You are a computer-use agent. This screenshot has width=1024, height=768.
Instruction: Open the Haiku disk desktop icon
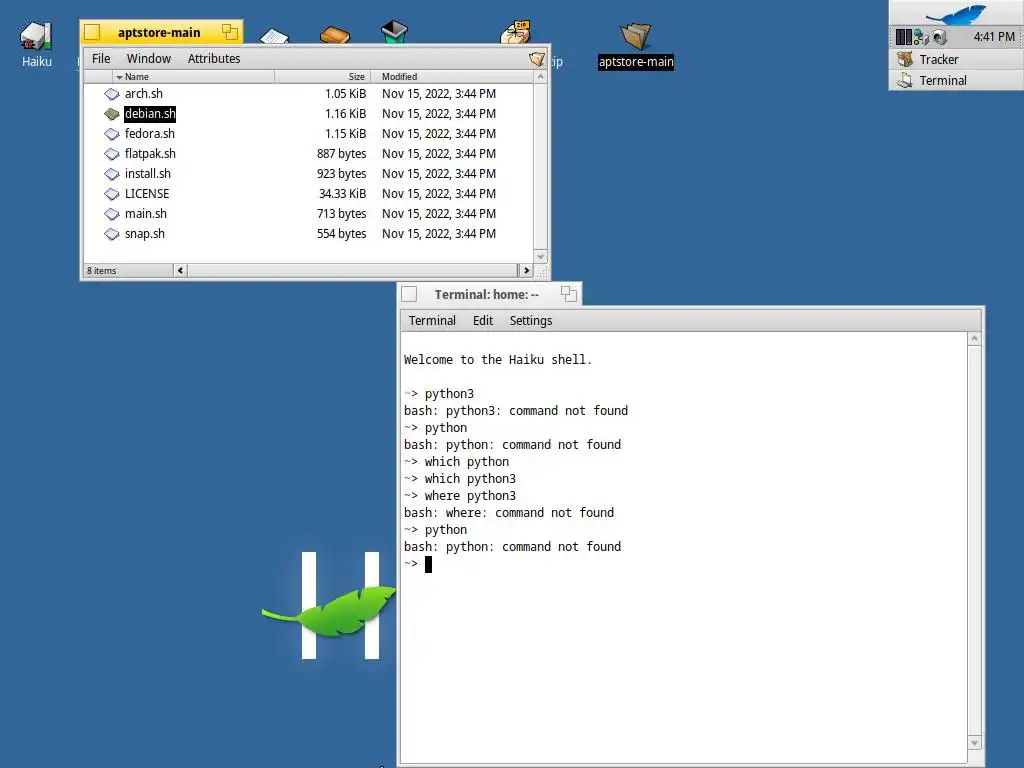36,36
